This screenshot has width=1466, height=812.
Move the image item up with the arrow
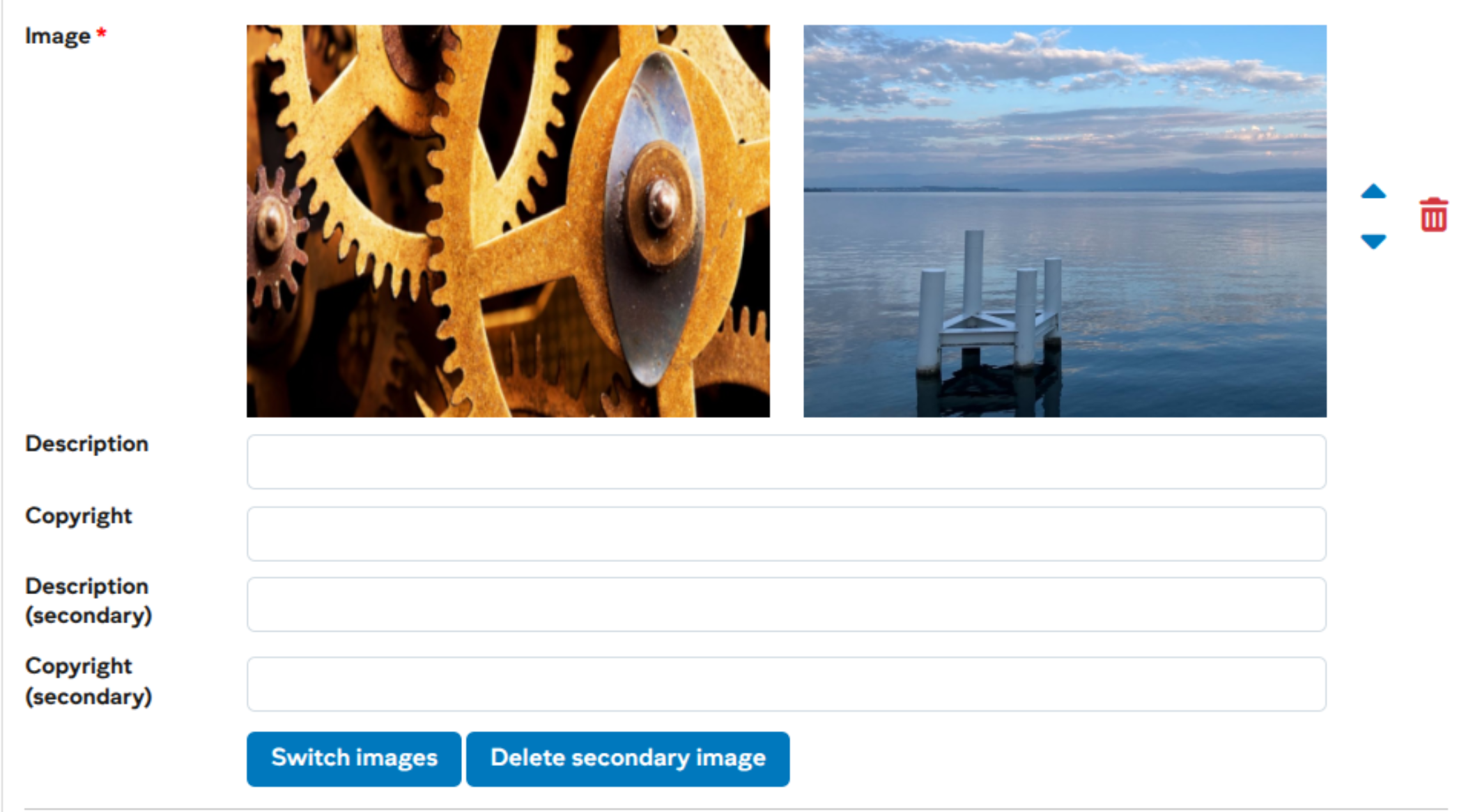click(x=1373, y=192)
